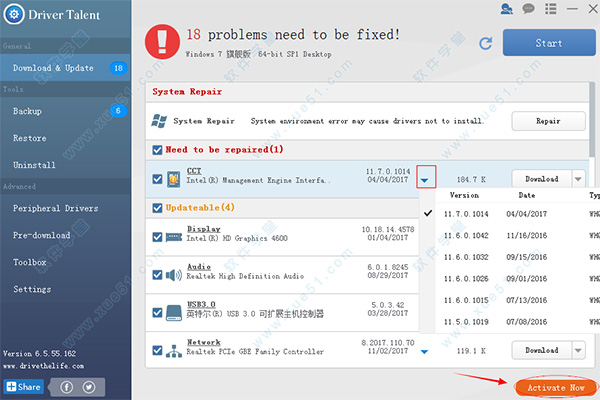
Task: Click the blue Start button
Action: [x=549, y=42]
